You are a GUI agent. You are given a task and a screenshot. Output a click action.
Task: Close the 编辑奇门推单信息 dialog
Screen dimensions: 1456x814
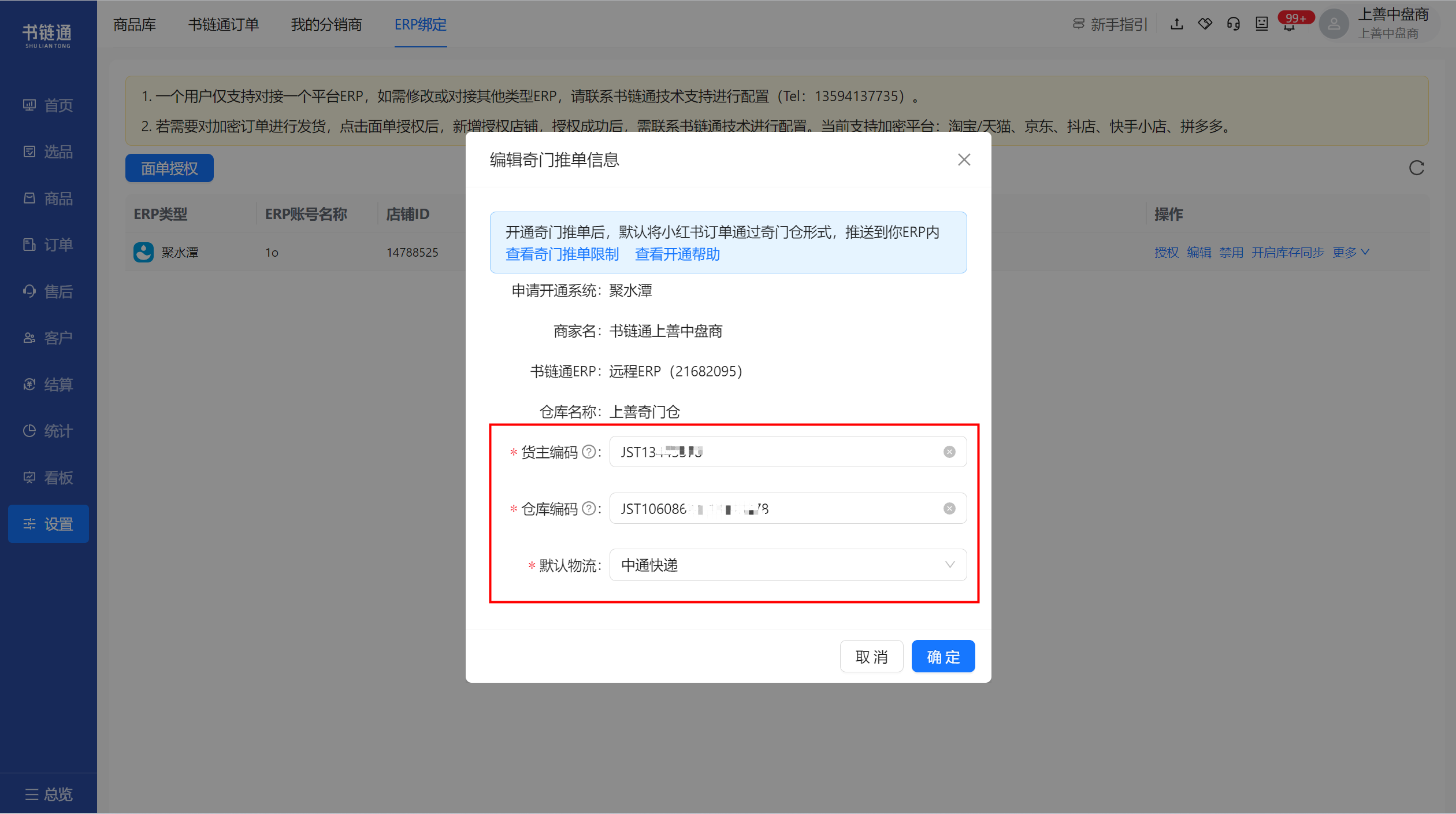[964, 160]
